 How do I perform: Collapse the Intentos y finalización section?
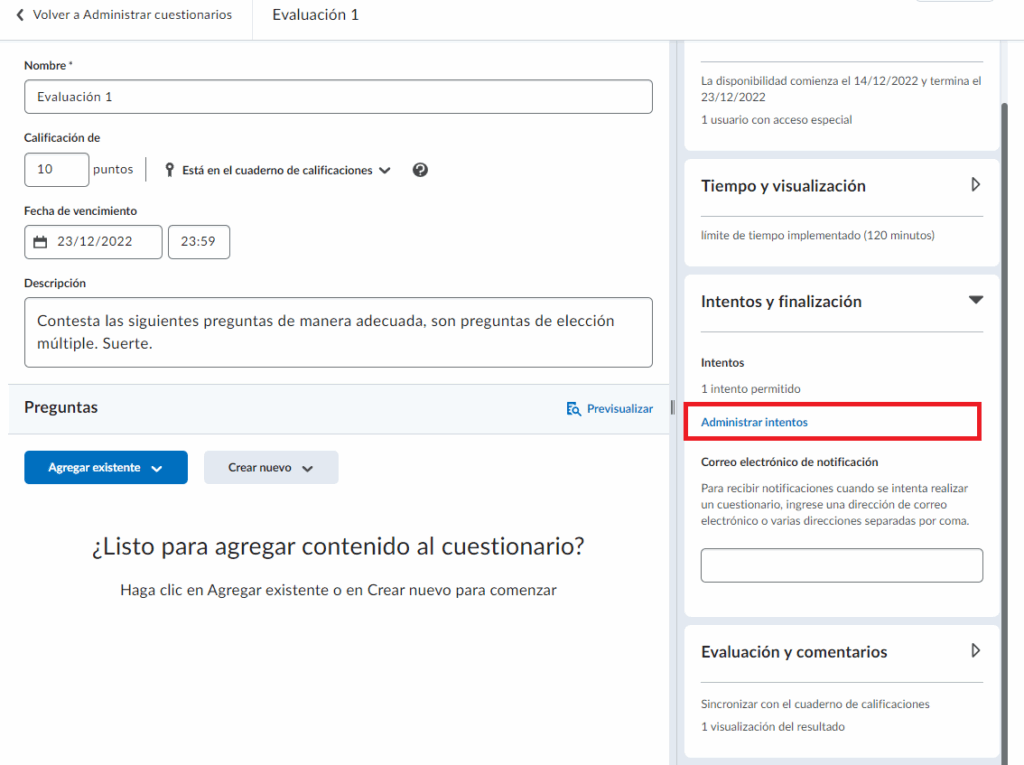click(976, 300)
